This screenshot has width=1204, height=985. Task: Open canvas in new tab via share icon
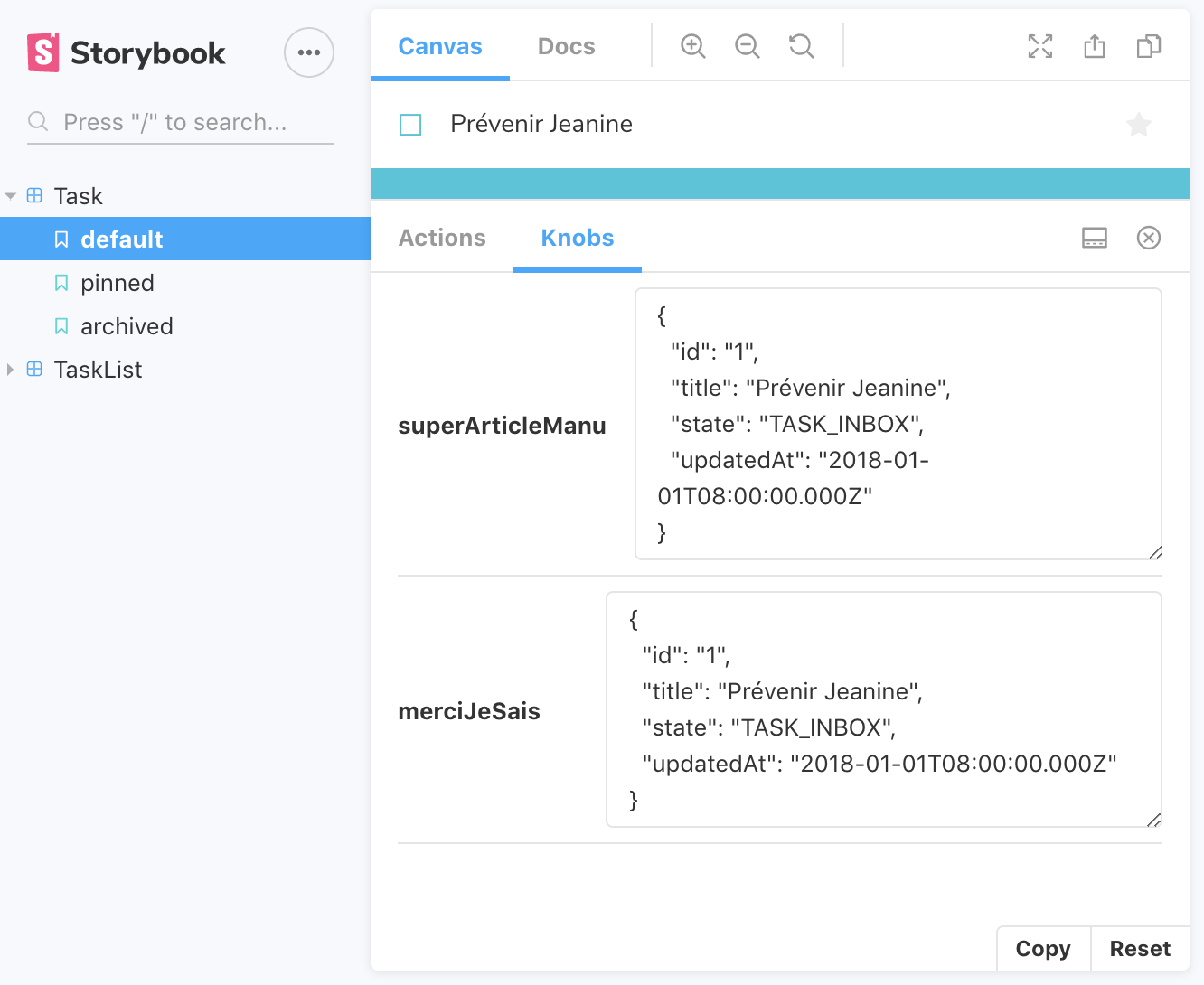click(1095, 46)
